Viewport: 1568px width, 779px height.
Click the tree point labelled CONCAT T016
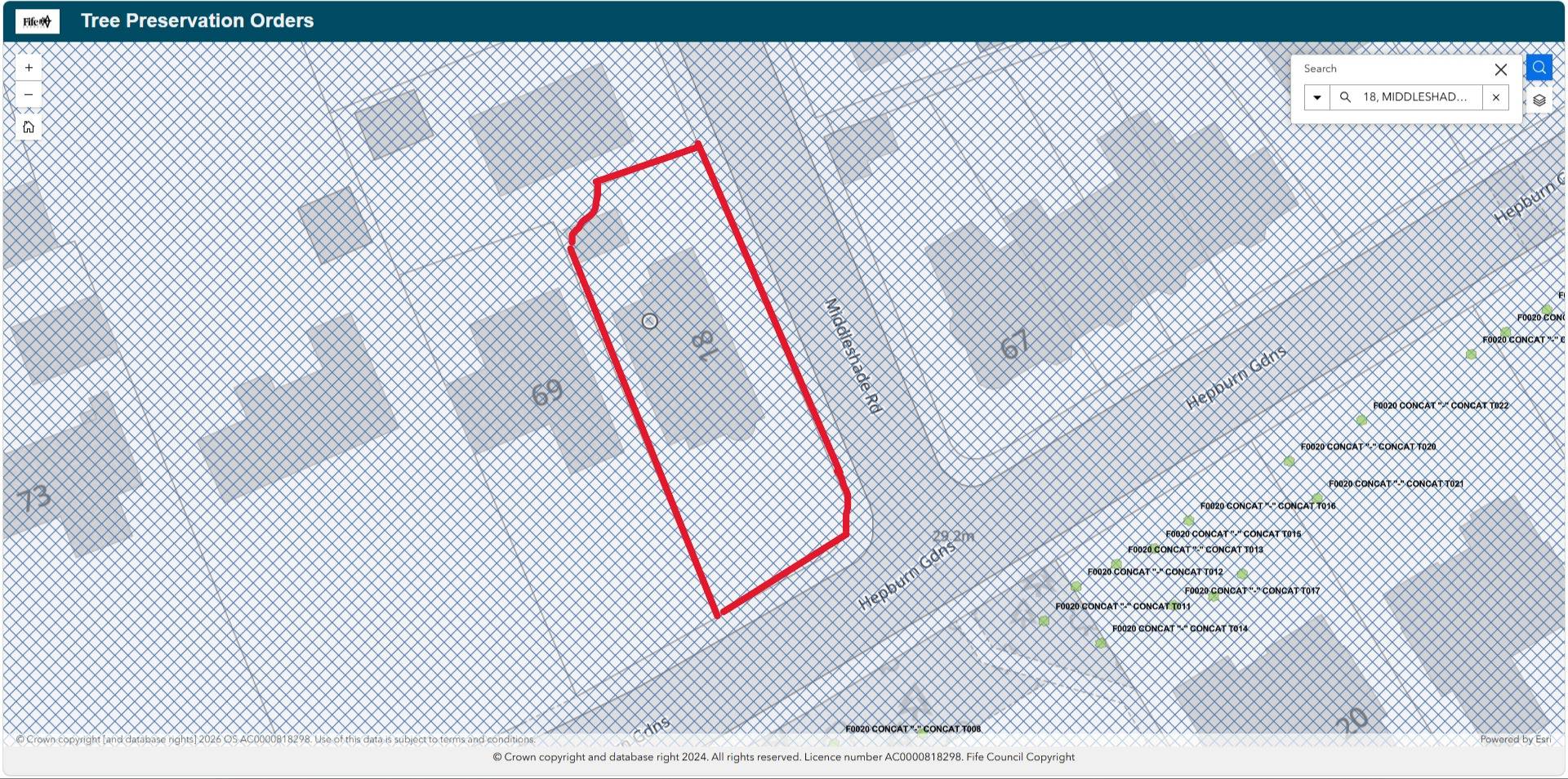[x=1189, y=520]
